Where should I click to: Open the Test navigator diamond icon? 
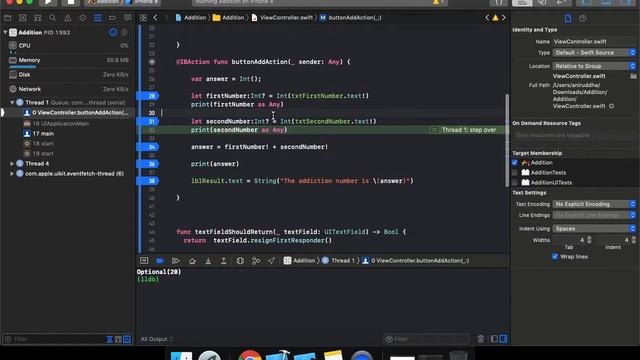(x=82, y=18)
